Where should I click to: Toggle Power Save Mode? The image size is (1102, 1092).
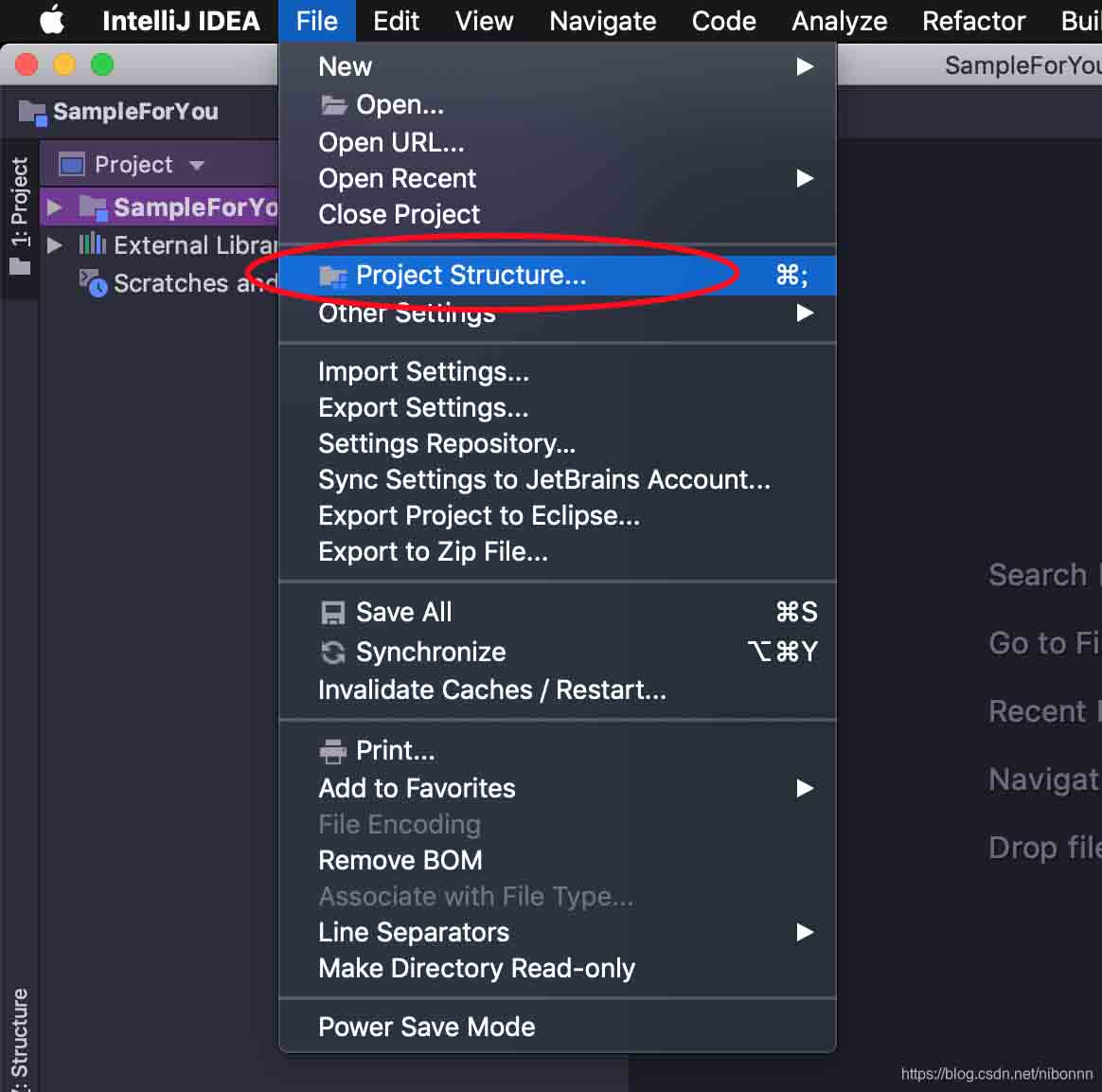tap(558, 1028)
